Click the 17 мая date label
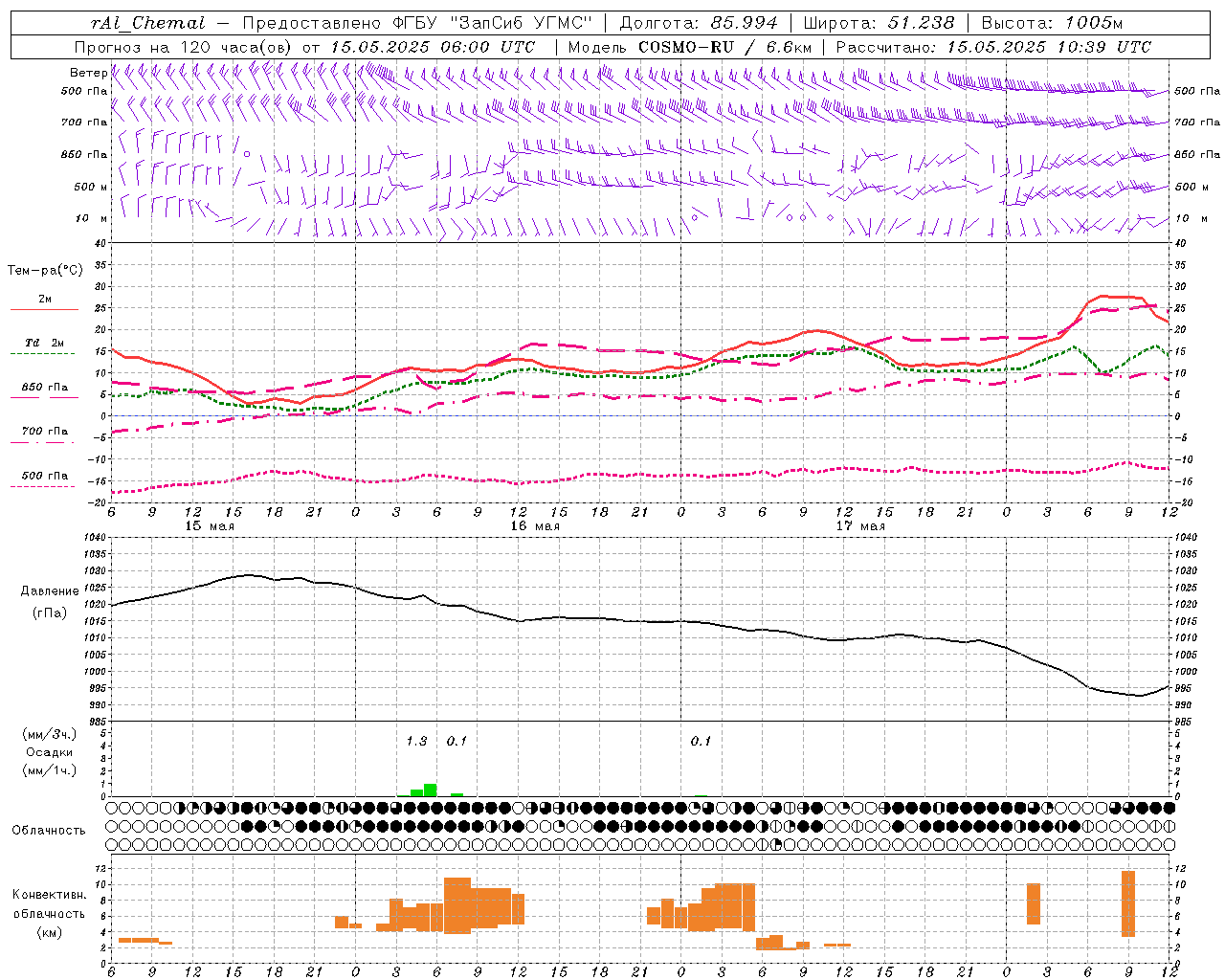Screen dimensions: 1225x980 860,526
